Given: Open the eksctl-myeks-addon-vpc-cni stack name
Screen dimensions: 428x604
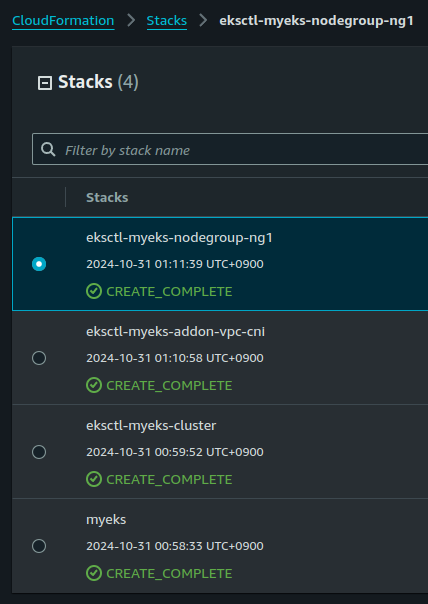Looking at the screenshot, I should coord(176,332).
